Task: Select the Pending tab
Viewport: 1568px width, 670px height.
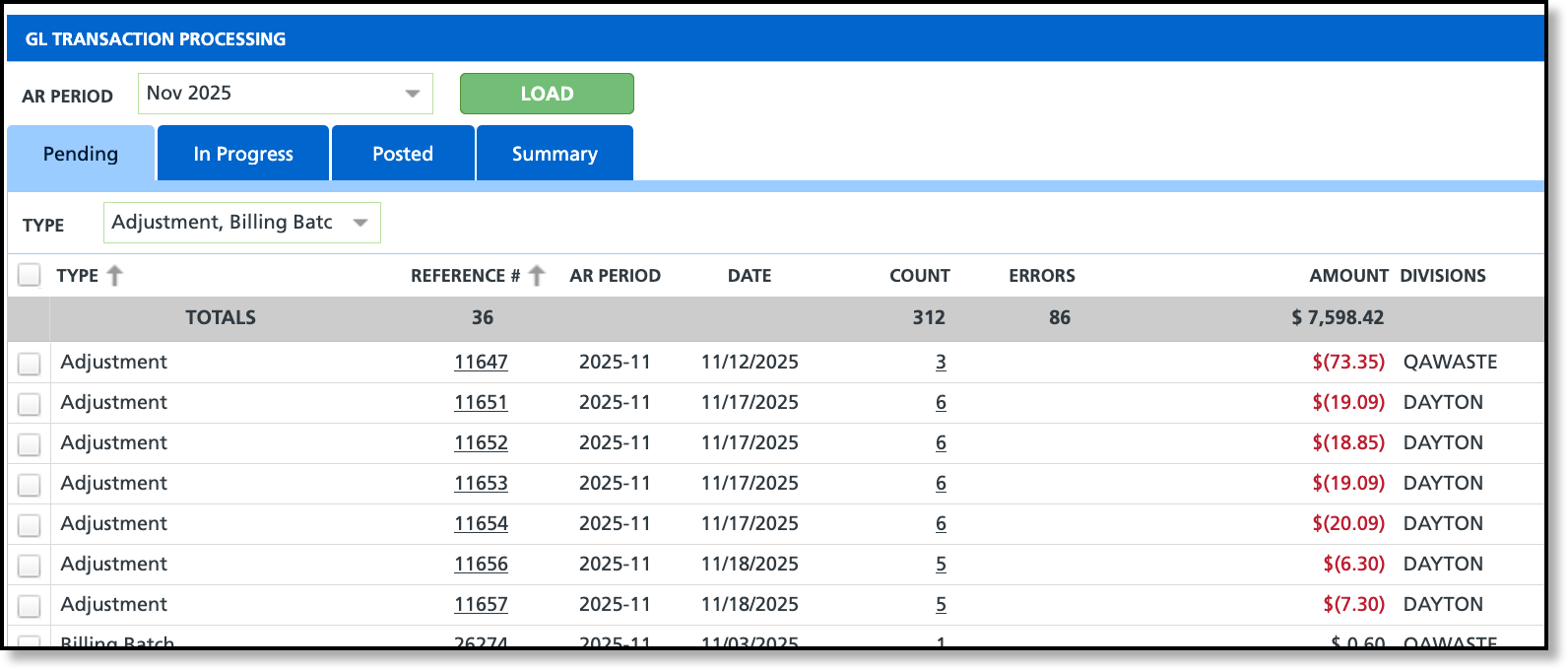Action: (81, 154)
